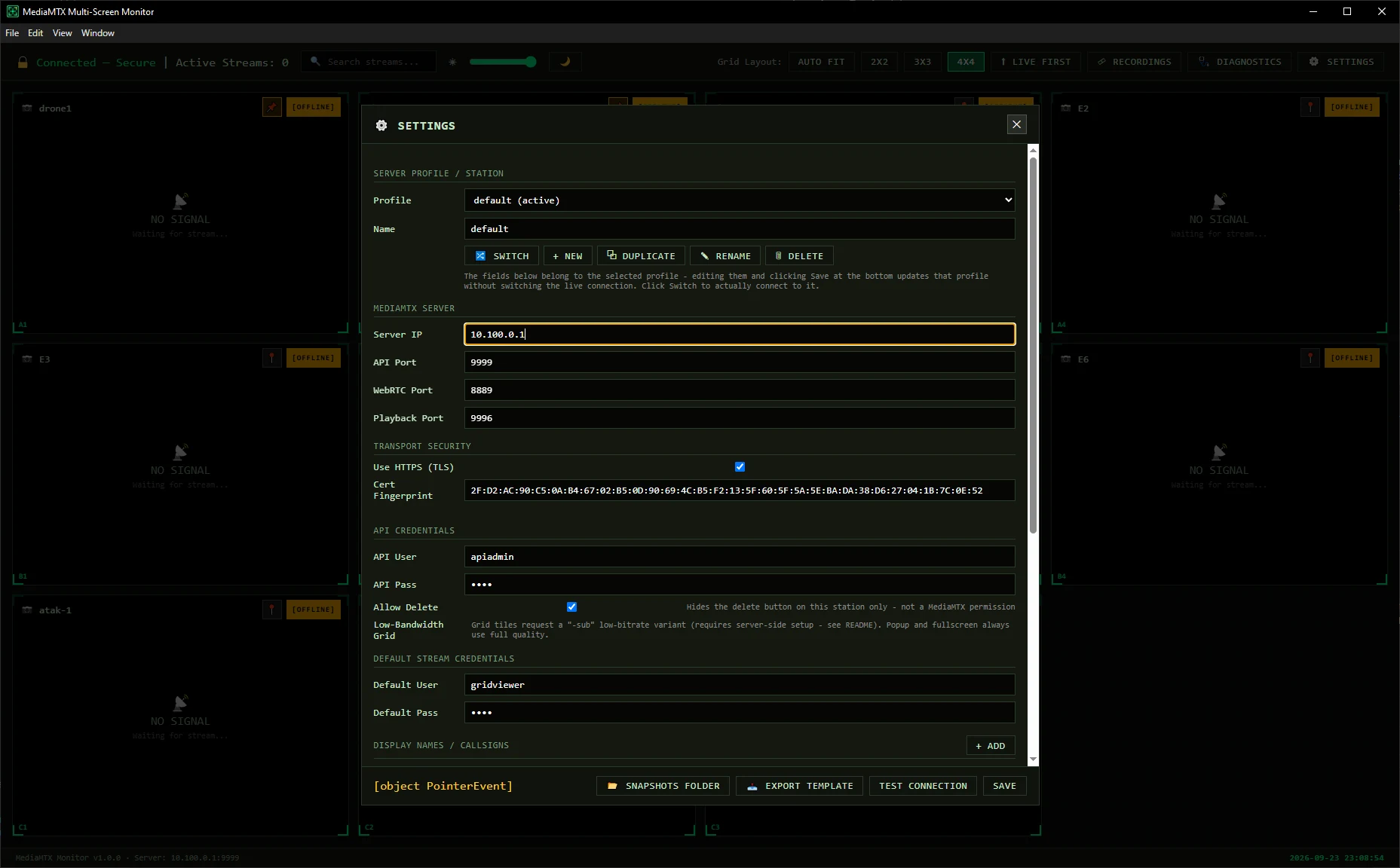Click the pin icon on the E2 tile

[1310, 107]
